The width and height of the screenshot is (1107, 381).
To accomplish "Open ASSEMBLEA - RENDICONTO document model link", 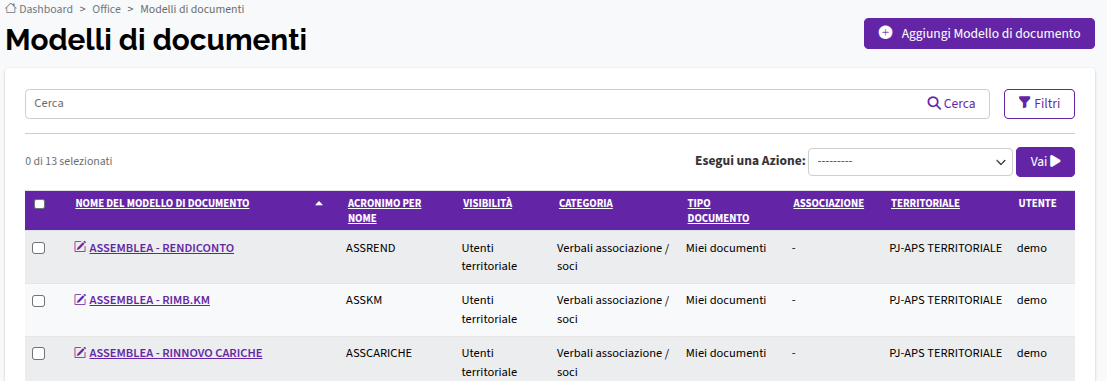I will [162, 248].
